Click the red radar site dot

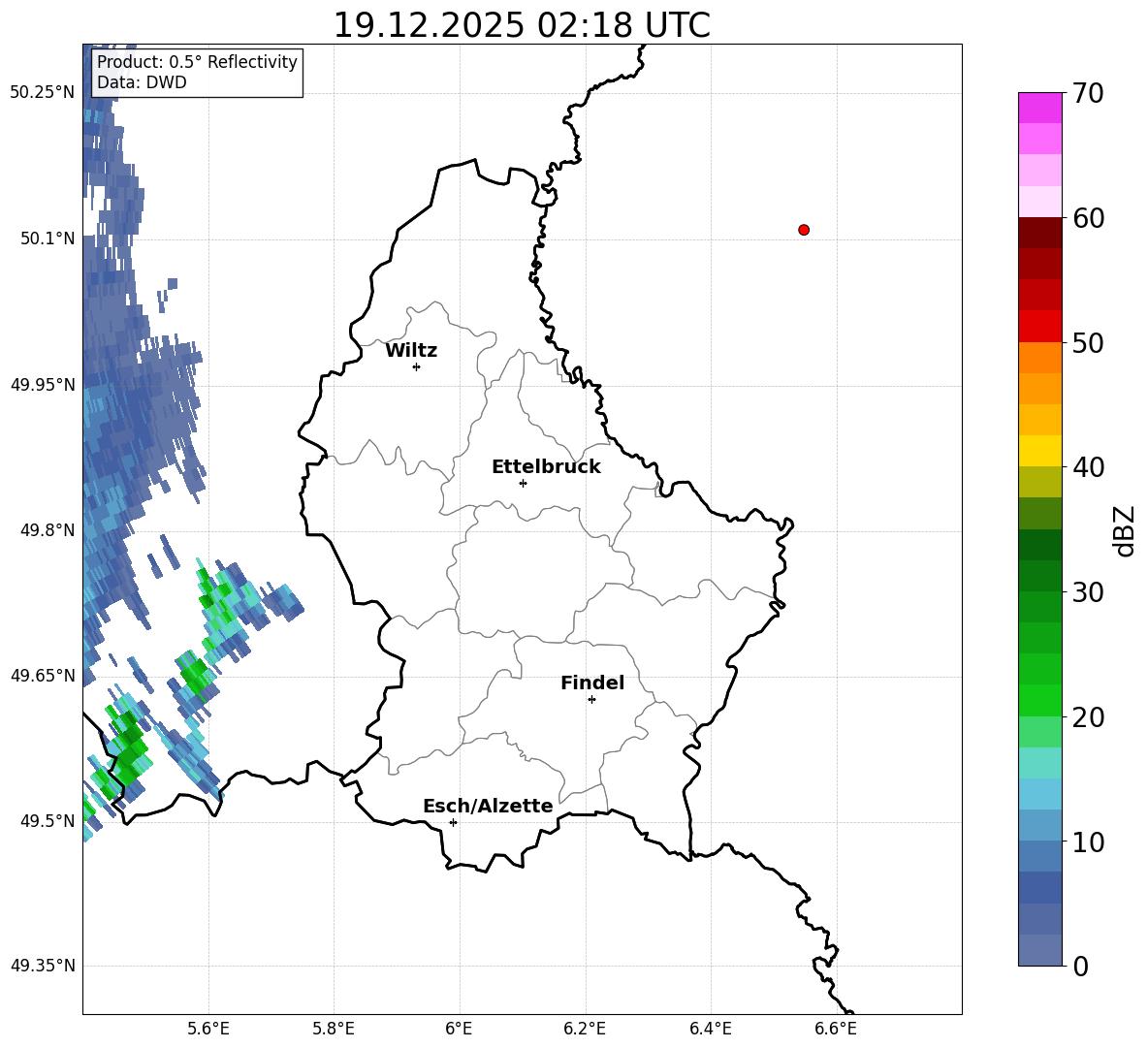pos(804,230)
